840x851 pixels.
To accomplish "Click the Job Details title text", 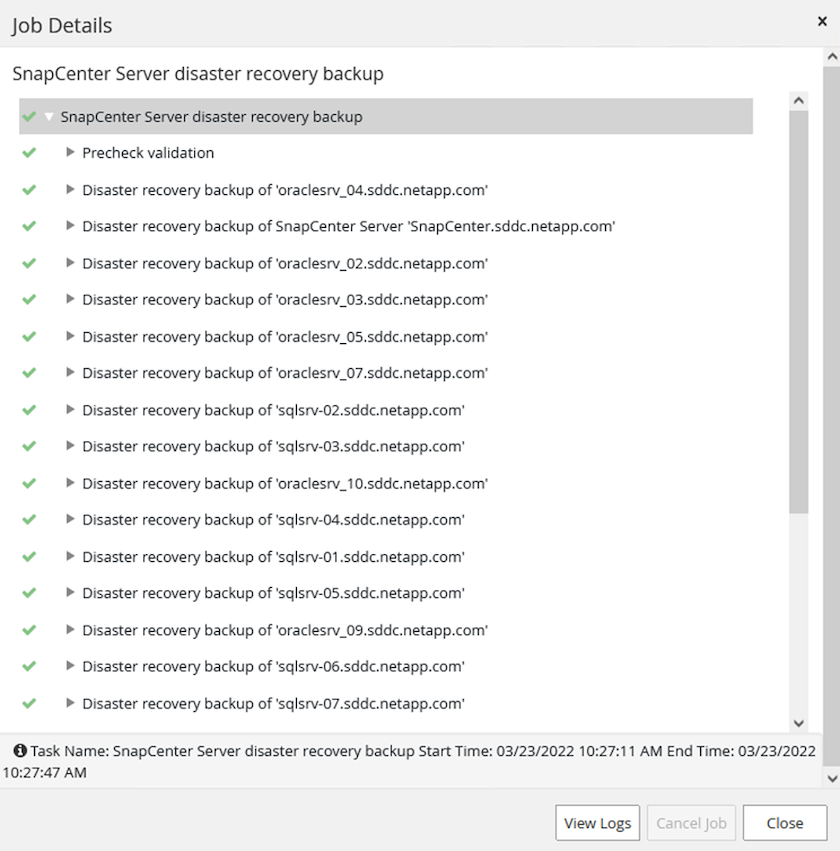I will pyautogui.click(x=62, y=26).
